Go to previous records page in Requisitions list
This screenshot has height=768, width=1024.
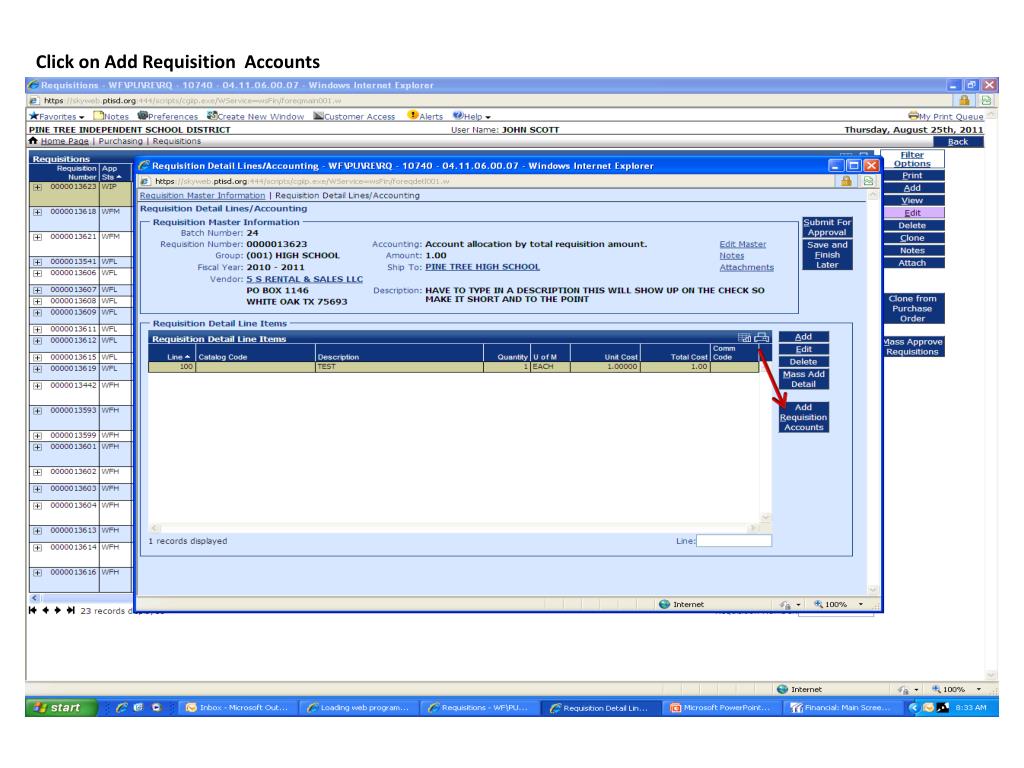tap(46, 611)
